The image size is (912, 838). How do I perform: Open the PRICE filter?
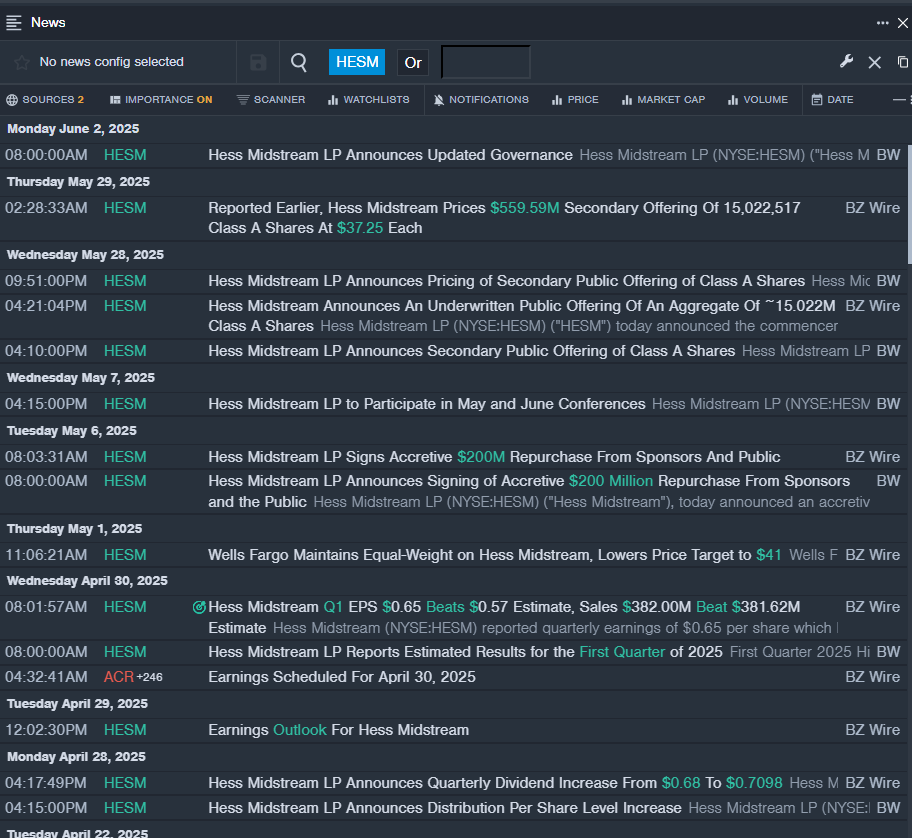click(575, 99)
